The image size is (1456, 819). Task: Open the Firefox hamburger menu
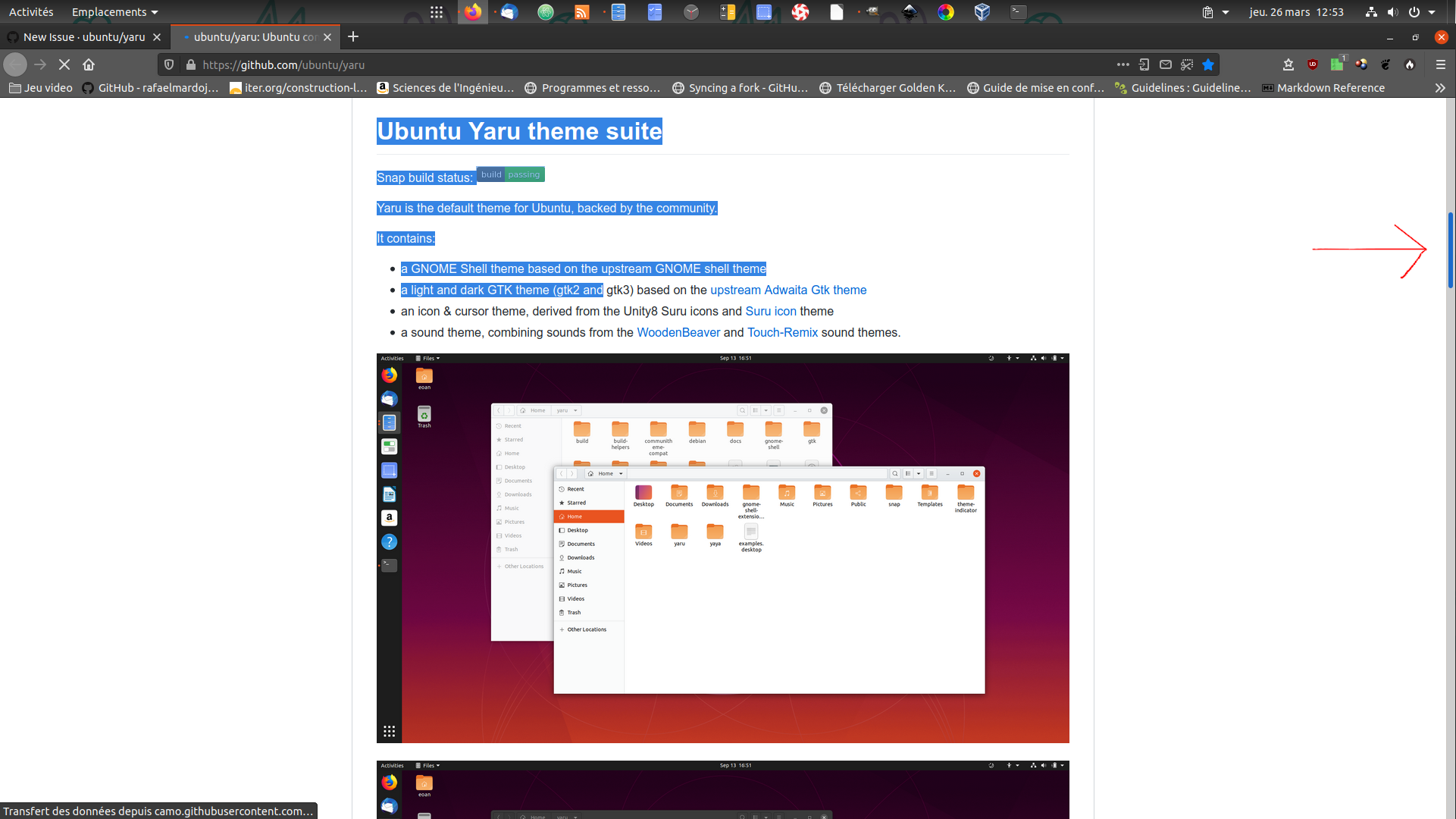(x=1440, y=65)
